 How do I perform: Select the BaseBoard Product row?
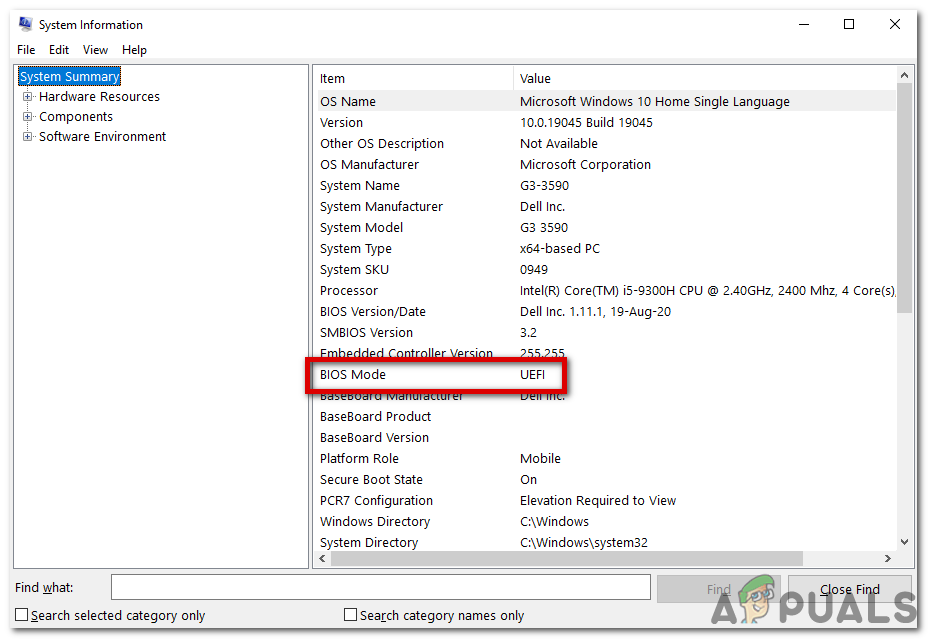click(607, 417)
